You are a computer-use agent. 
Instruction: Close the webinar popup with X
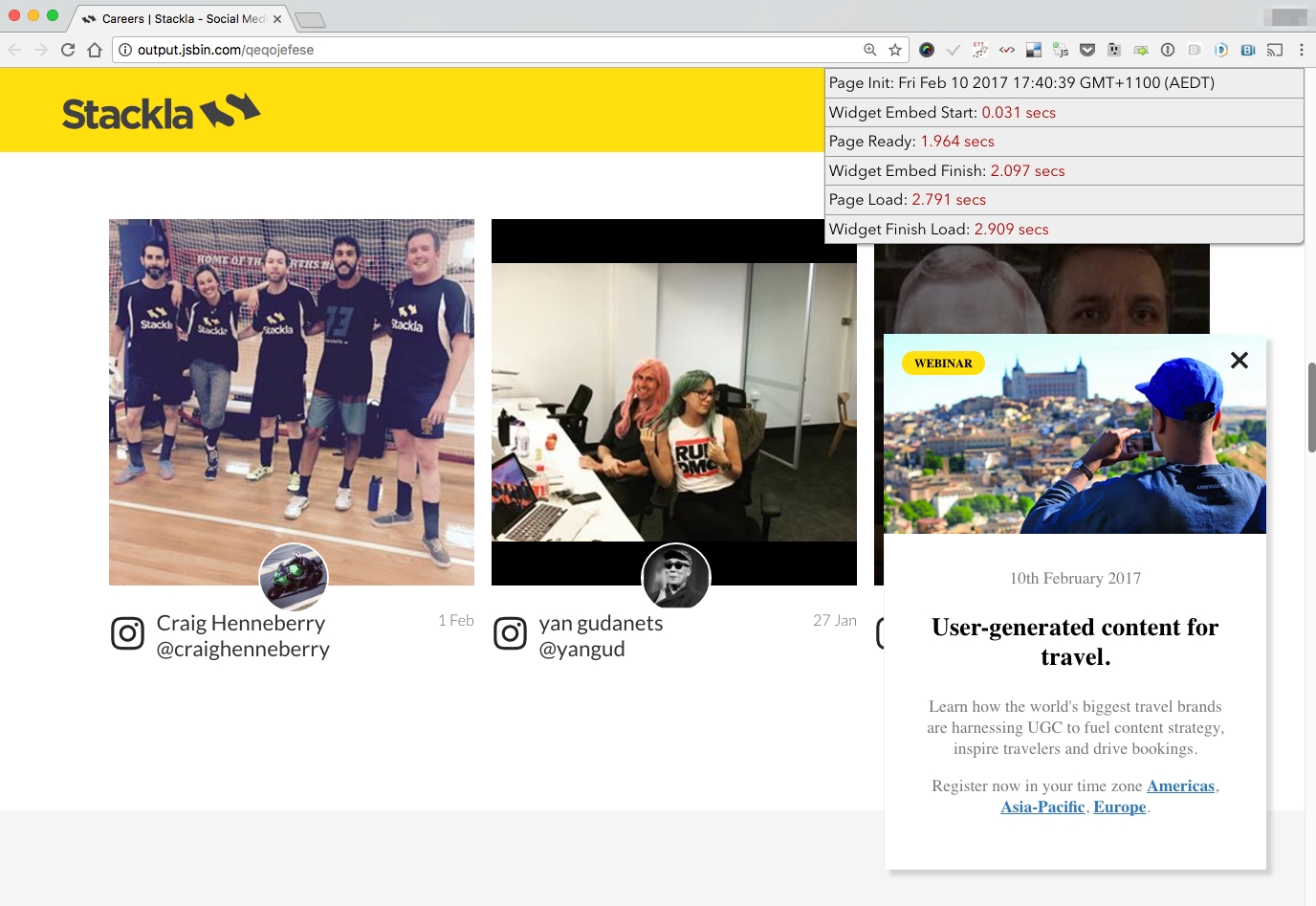pyautogui.click(x=1239, y=361)
